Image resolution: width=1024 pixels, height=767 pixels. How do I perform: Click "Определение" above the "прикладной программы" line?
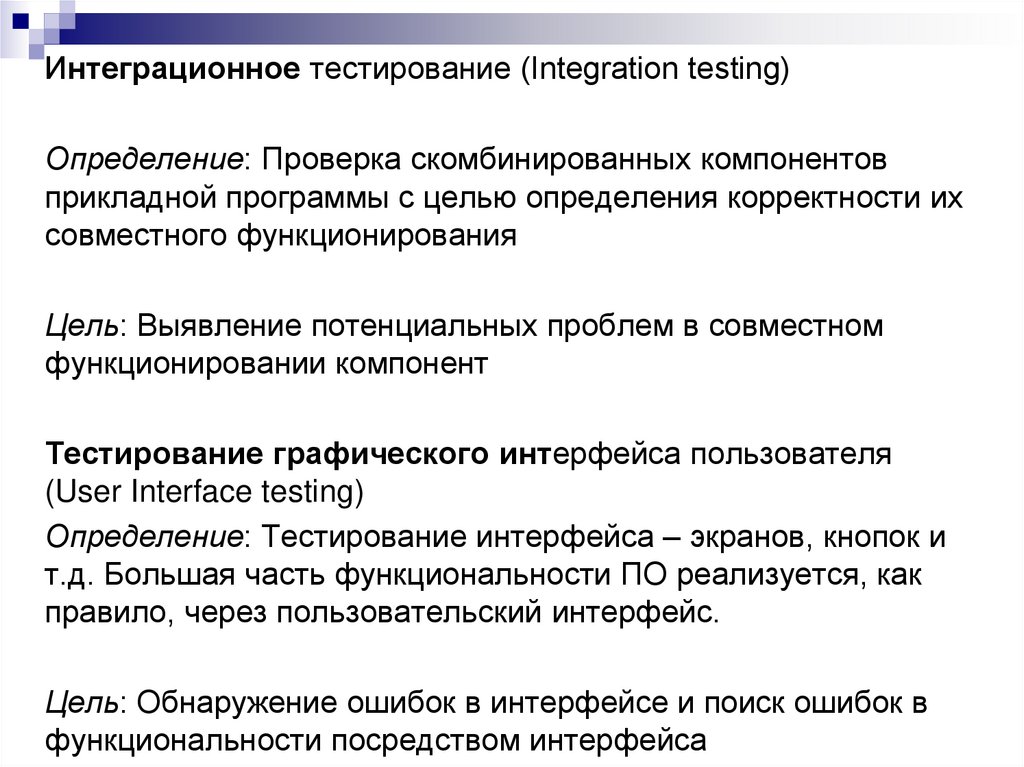click(146, 159)
